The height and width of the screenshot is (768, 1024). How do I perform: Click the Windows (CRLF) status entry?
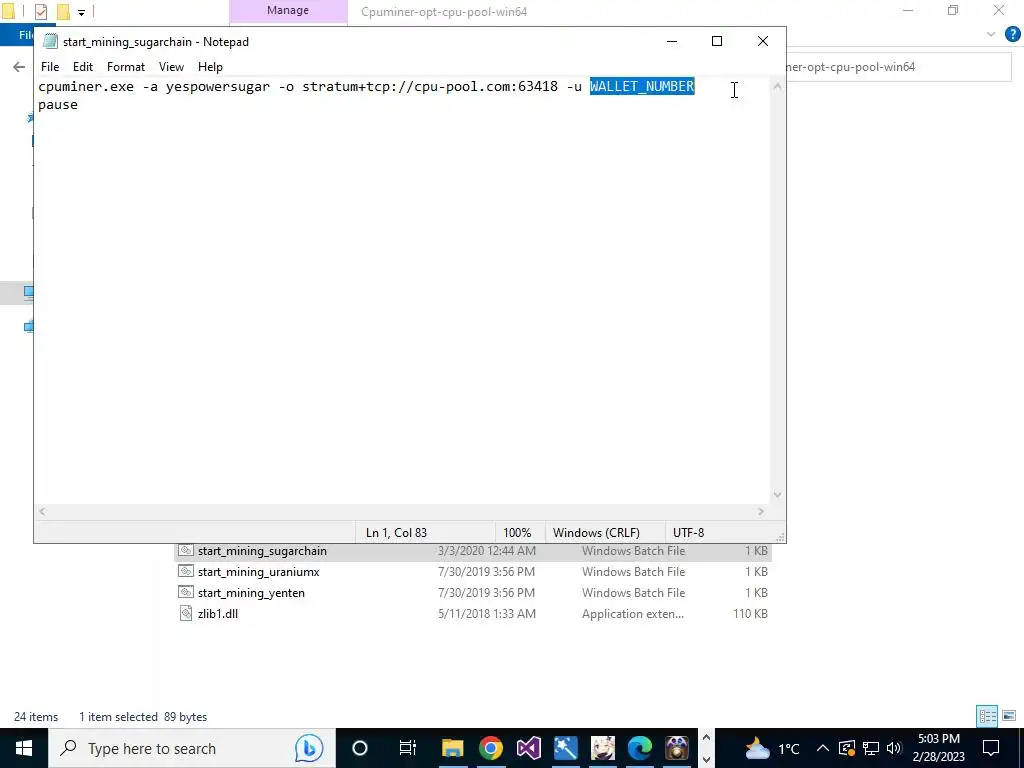pos(596,532)
